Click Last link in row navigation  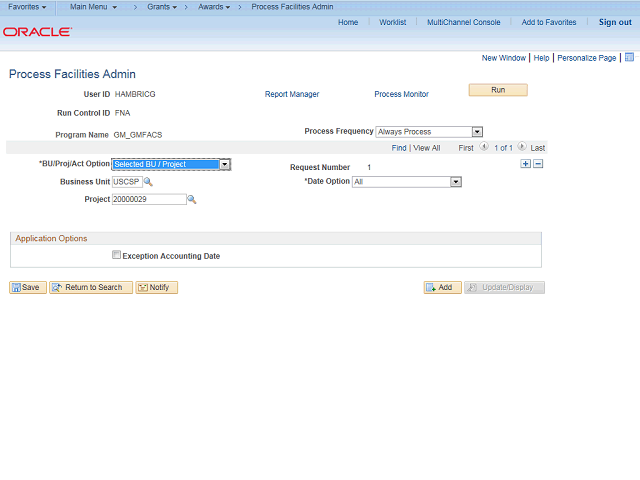point(538,148)
